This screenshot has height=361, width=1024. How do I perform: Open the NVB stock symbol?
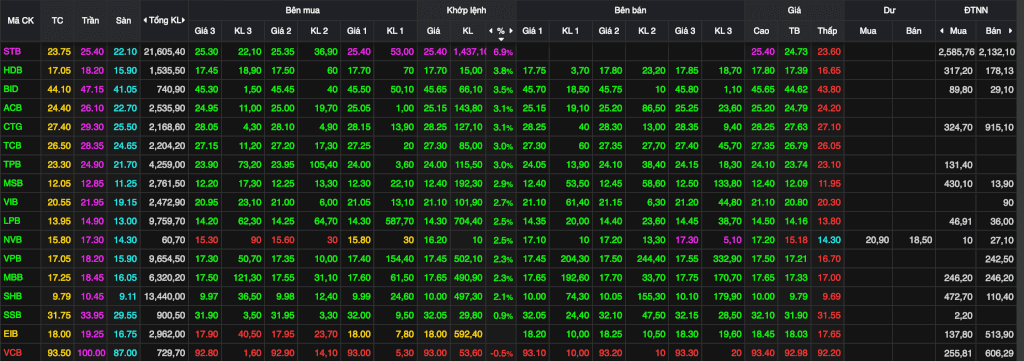pyautogui.click(x=12, y=240)
